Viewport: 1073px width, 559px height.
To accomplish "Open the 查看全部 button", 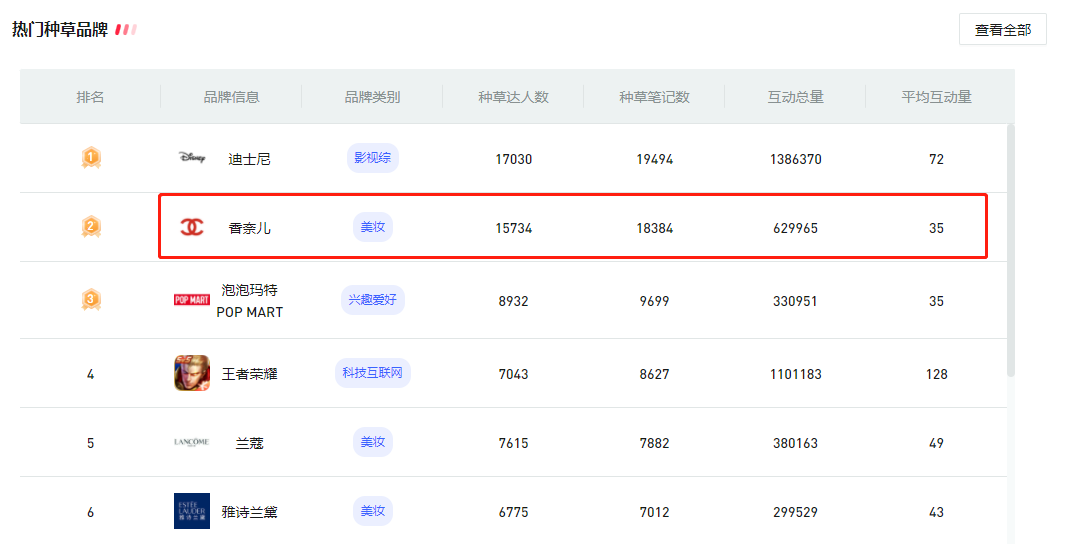I will (1003, 29).
